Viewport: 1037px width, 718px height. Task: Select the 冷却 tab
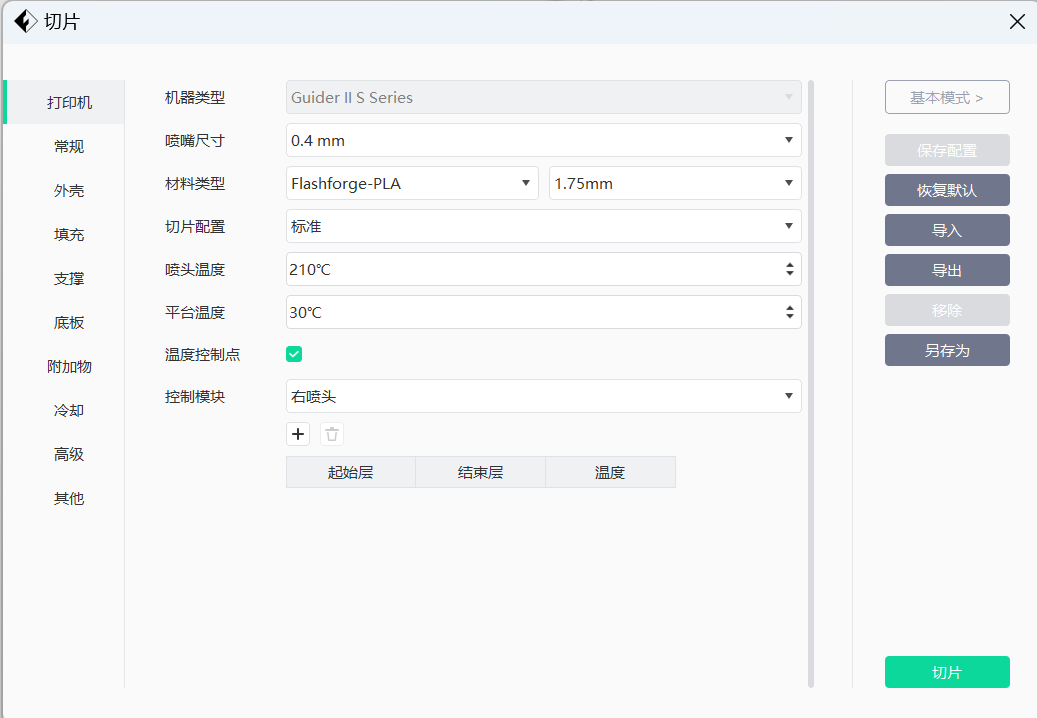[x=69, y=410]
